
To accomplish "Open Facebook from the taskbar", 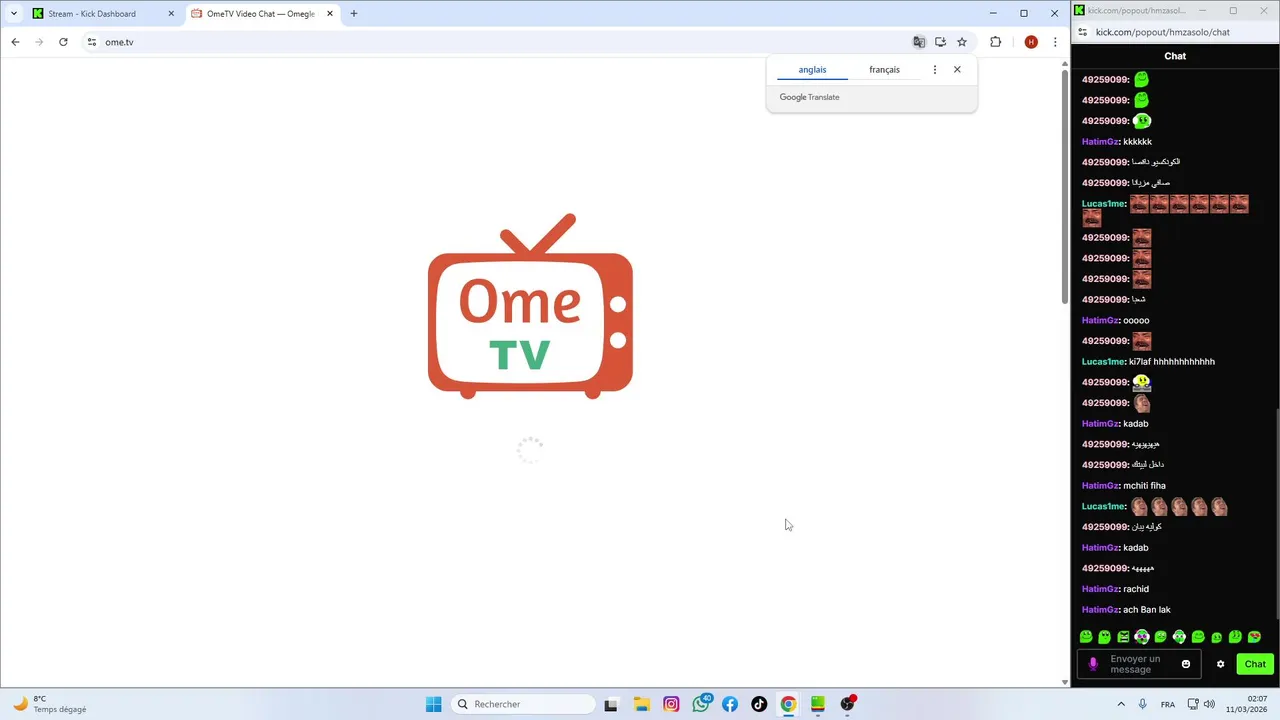I will (x=730, y=704).
